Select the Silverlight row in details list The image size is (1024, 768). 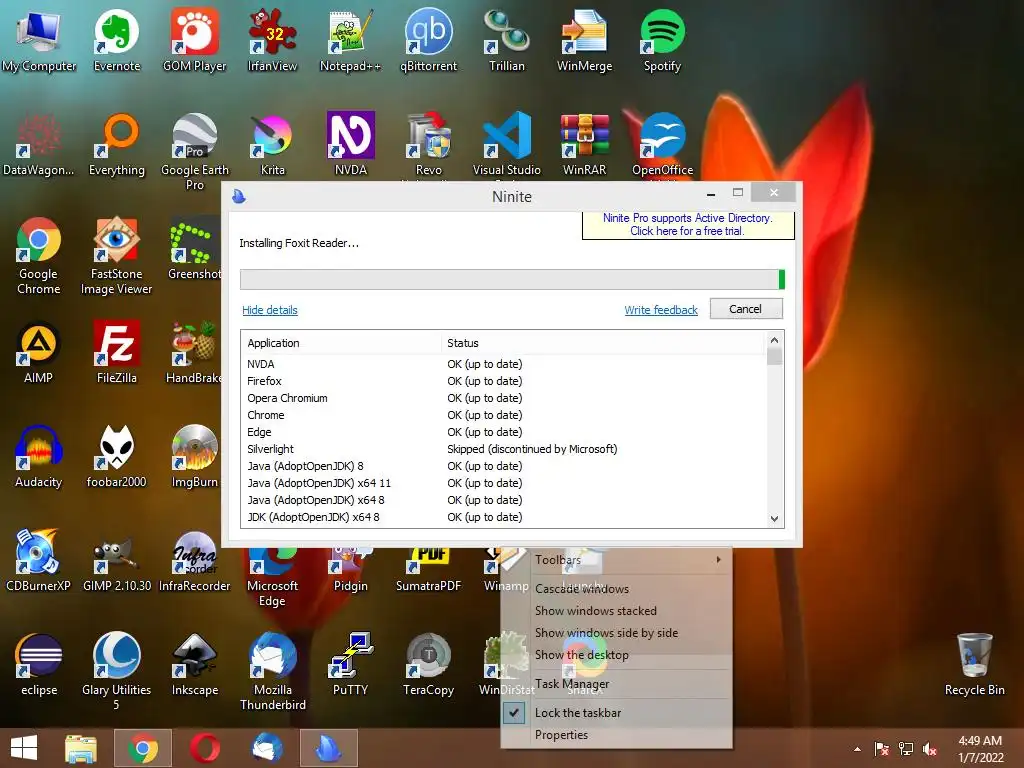pyautogui.click(x=504, y=449)
